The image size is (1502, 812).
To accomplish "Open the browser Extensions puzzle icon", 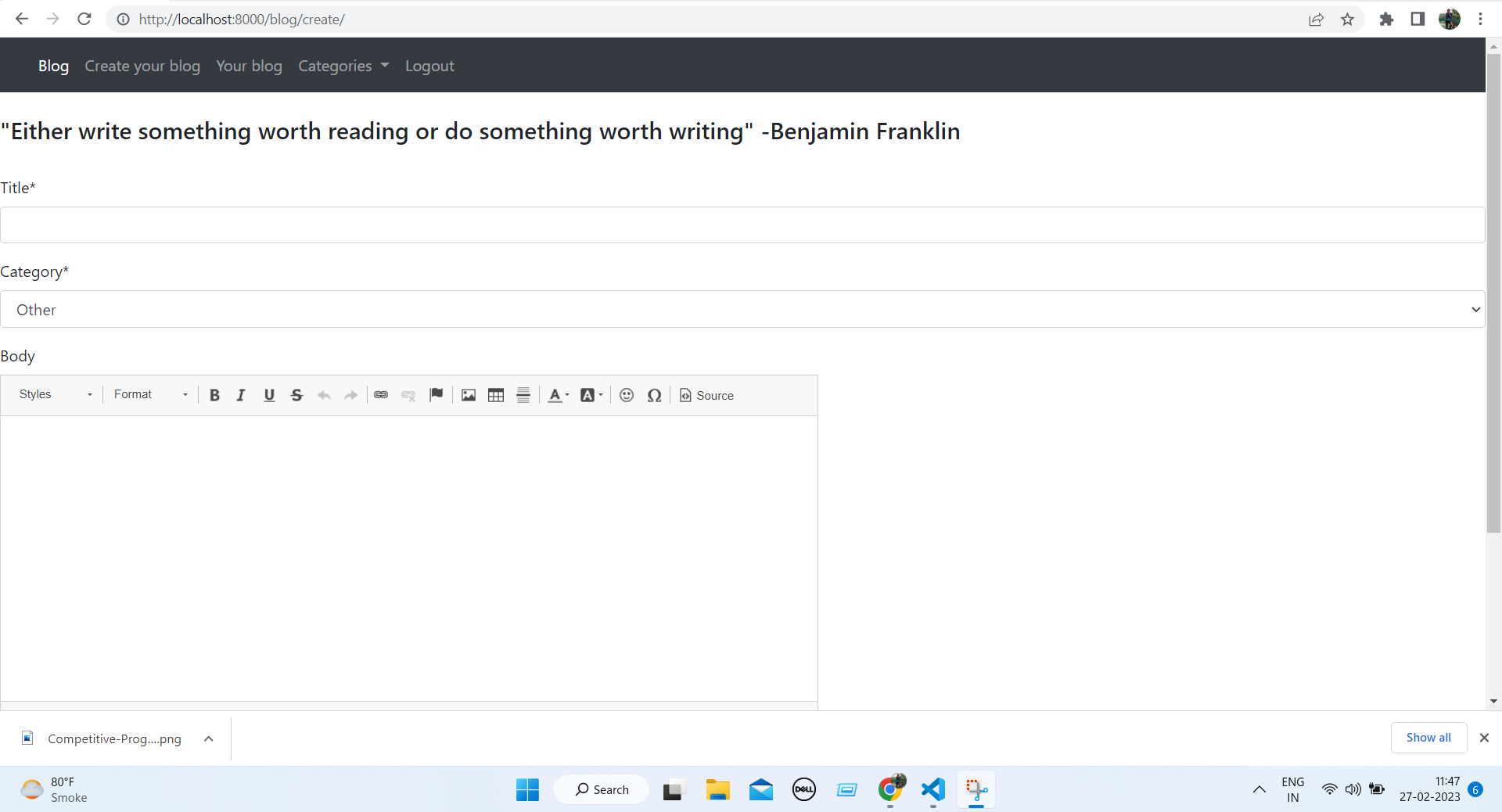I will [1386, 19].
